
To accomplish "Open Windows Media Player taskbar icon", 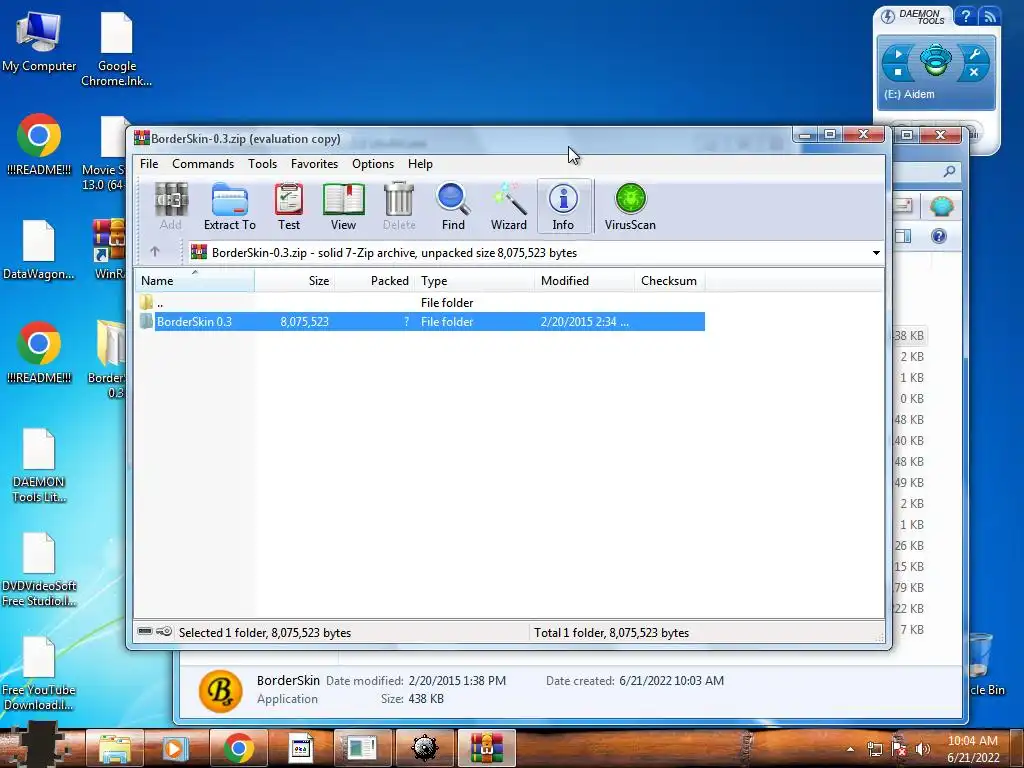I will click(x=174, y=748).
